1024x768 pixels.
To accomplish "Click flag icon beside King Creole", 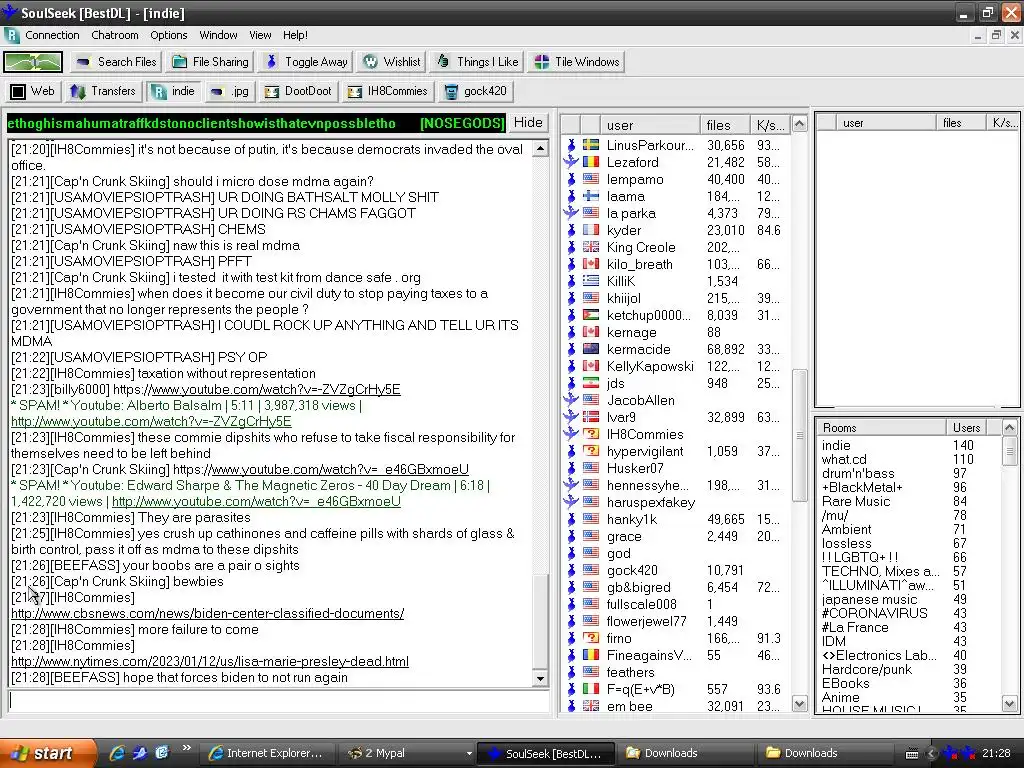I will click(591, 247).
